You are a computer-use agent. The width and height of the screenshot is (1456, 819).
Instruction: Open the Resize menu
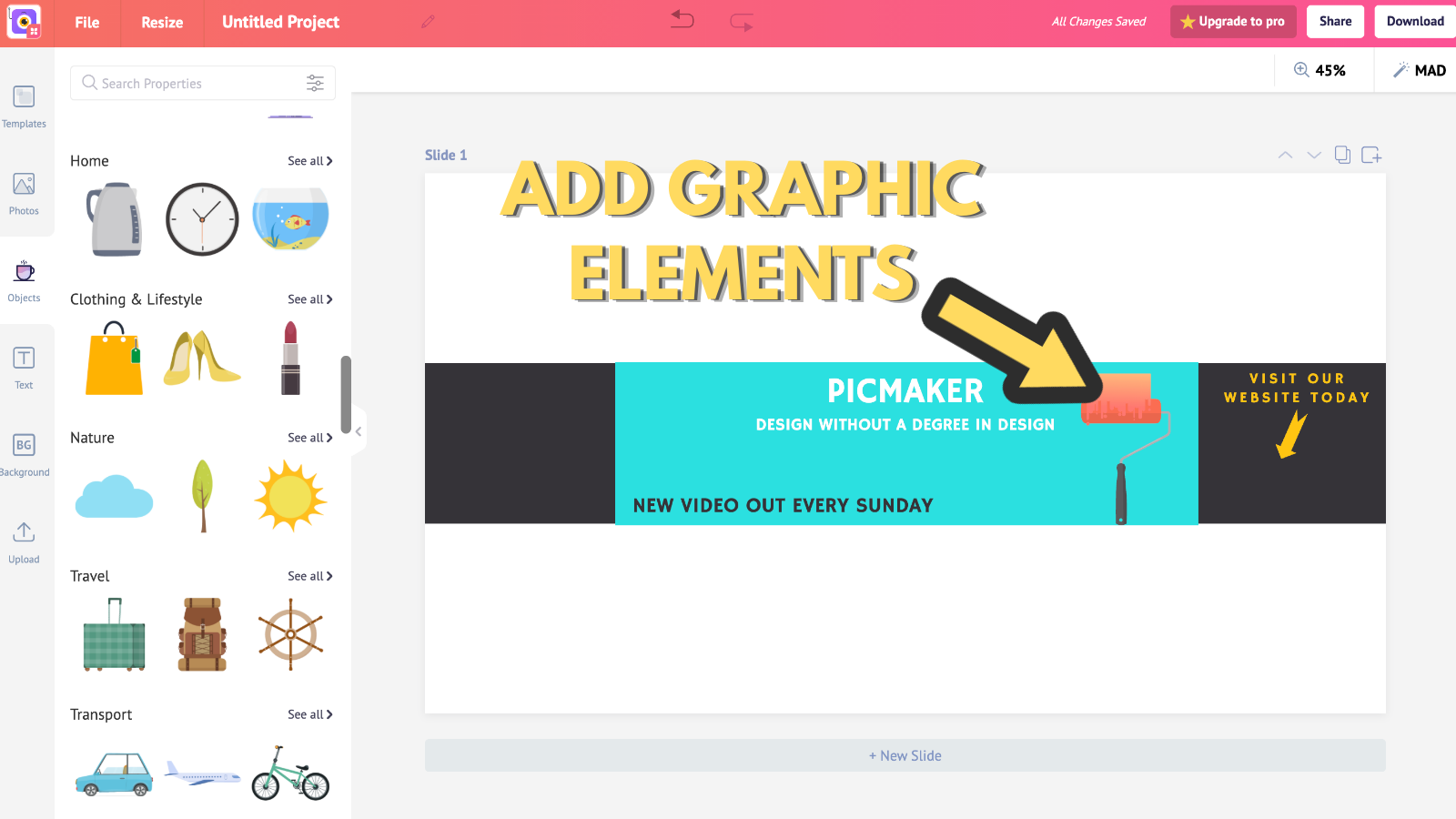(x=162, y=22)
